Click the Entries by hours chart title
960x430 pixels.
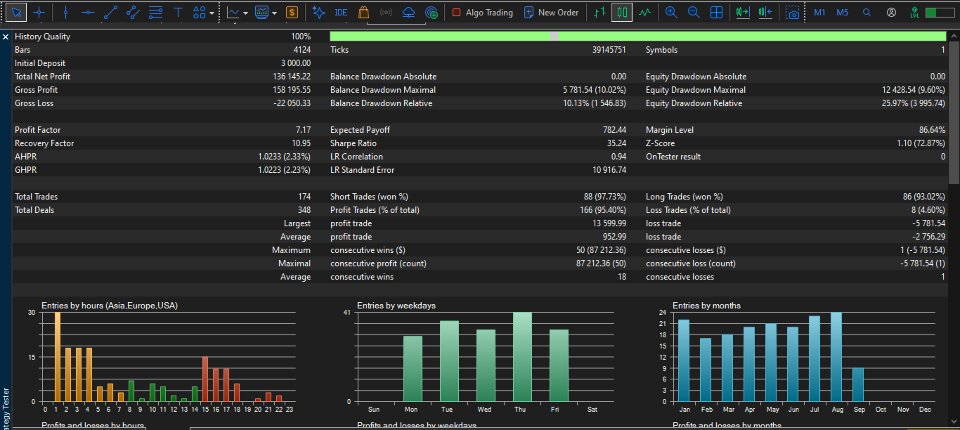110,305
